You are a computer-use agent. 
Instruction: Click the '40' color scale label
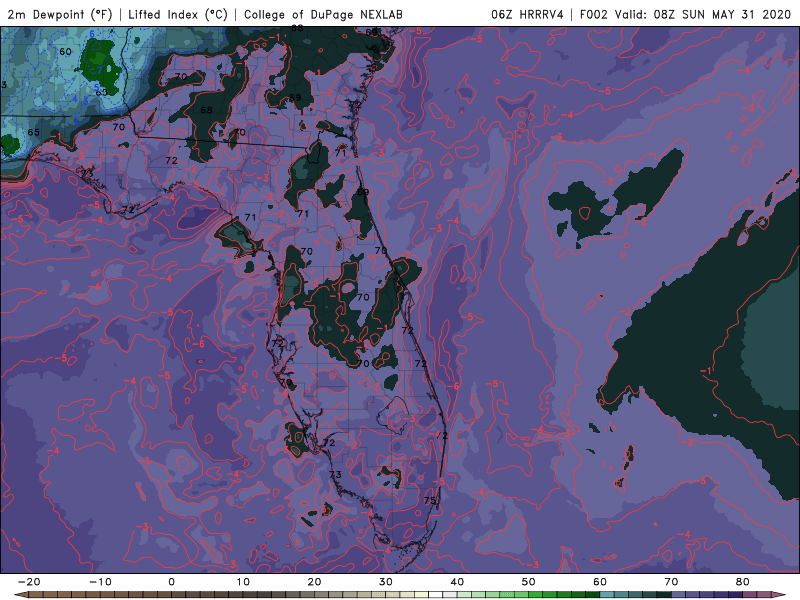click(x=457, y=582)
